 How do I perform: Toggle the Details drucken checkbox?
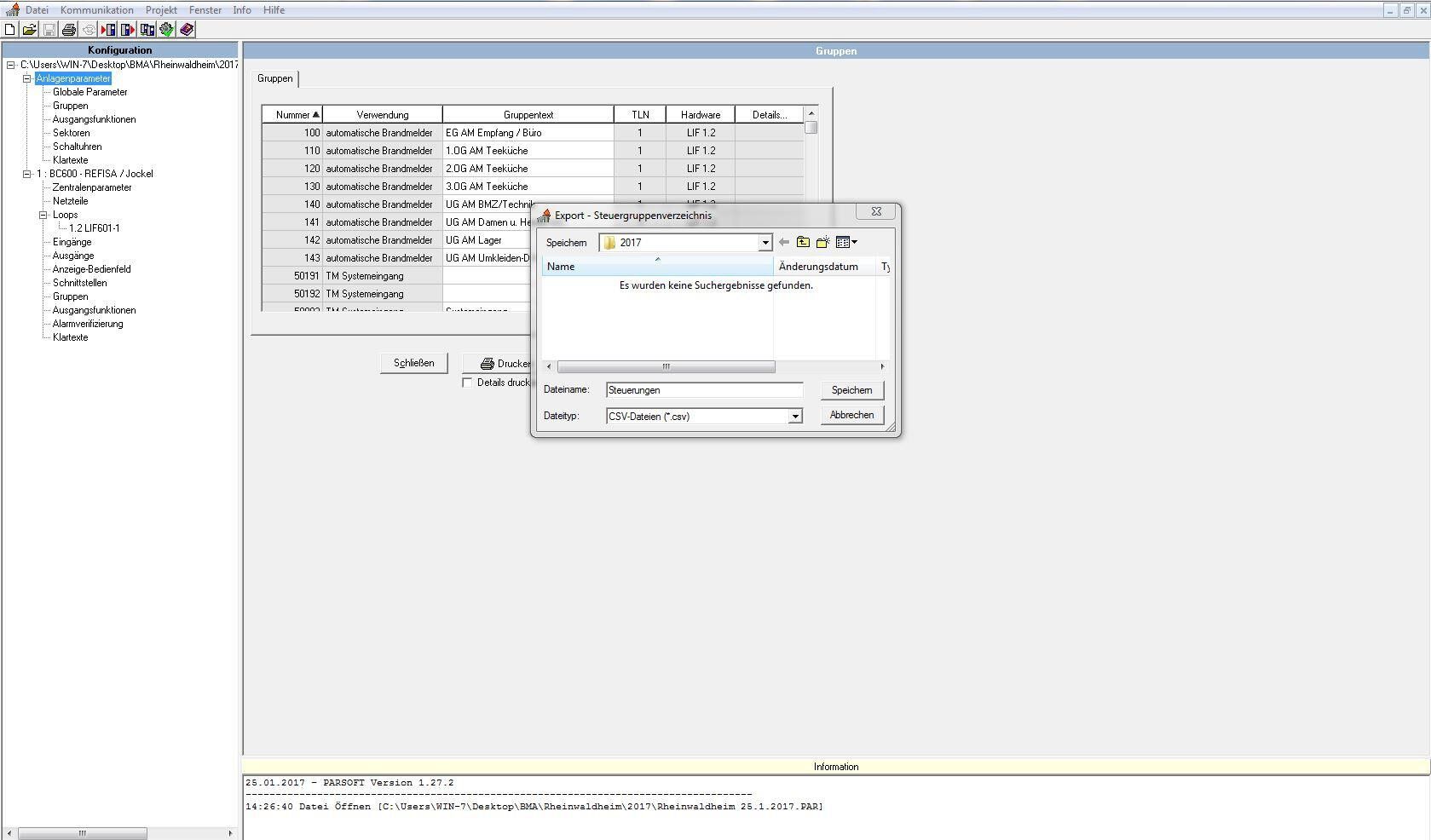[x=467, y=383]
